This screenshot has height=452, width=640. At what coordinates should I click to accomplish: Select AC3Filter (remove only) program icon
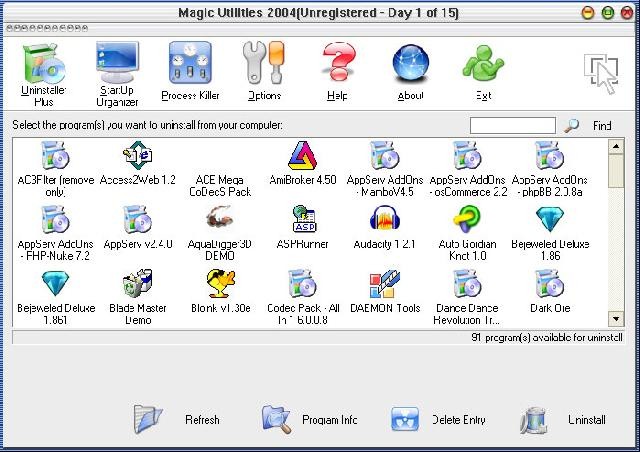(x=56, y=155)
